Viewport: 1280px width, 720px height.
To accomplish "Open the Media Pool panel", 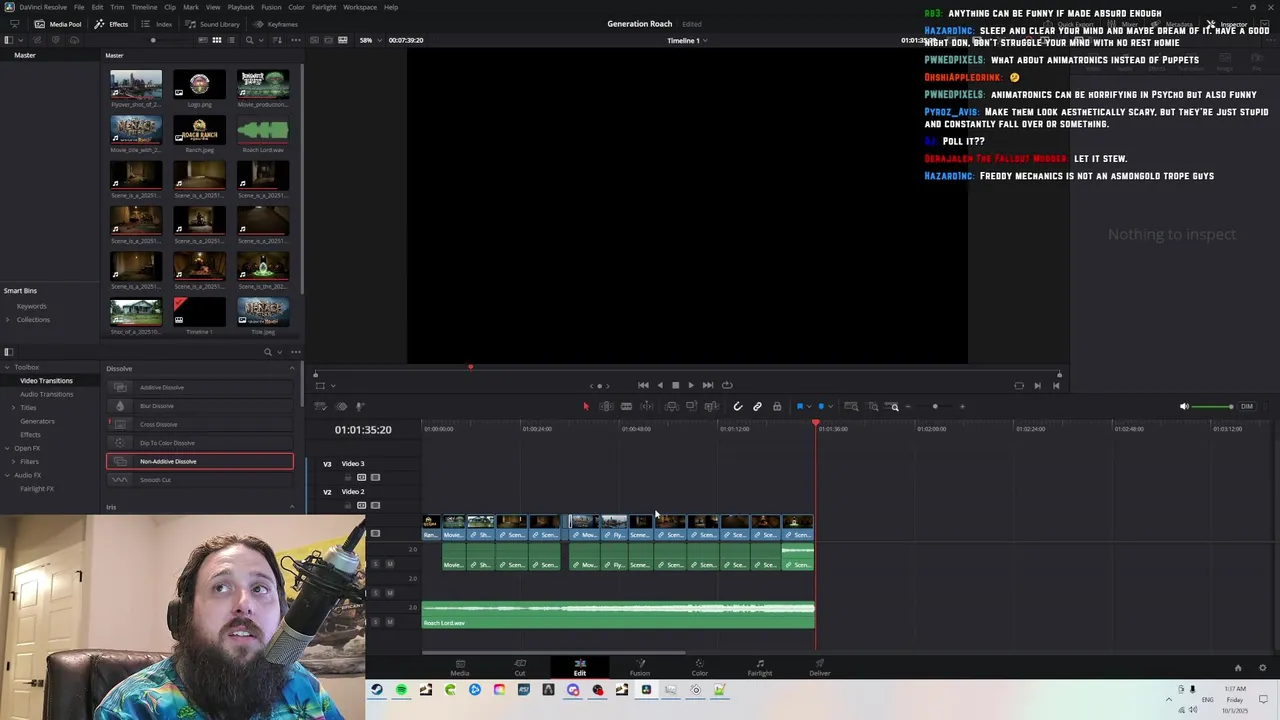I will (x=58, y=24).
